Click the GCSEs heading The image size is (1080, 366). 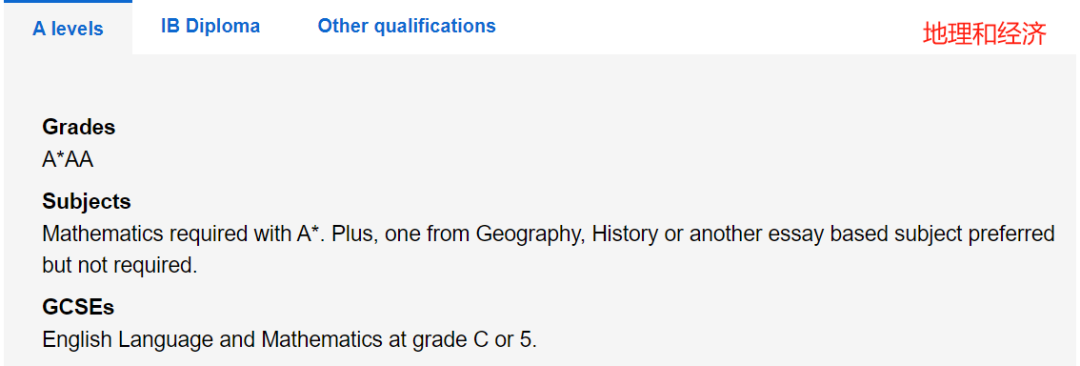(78, 307)
